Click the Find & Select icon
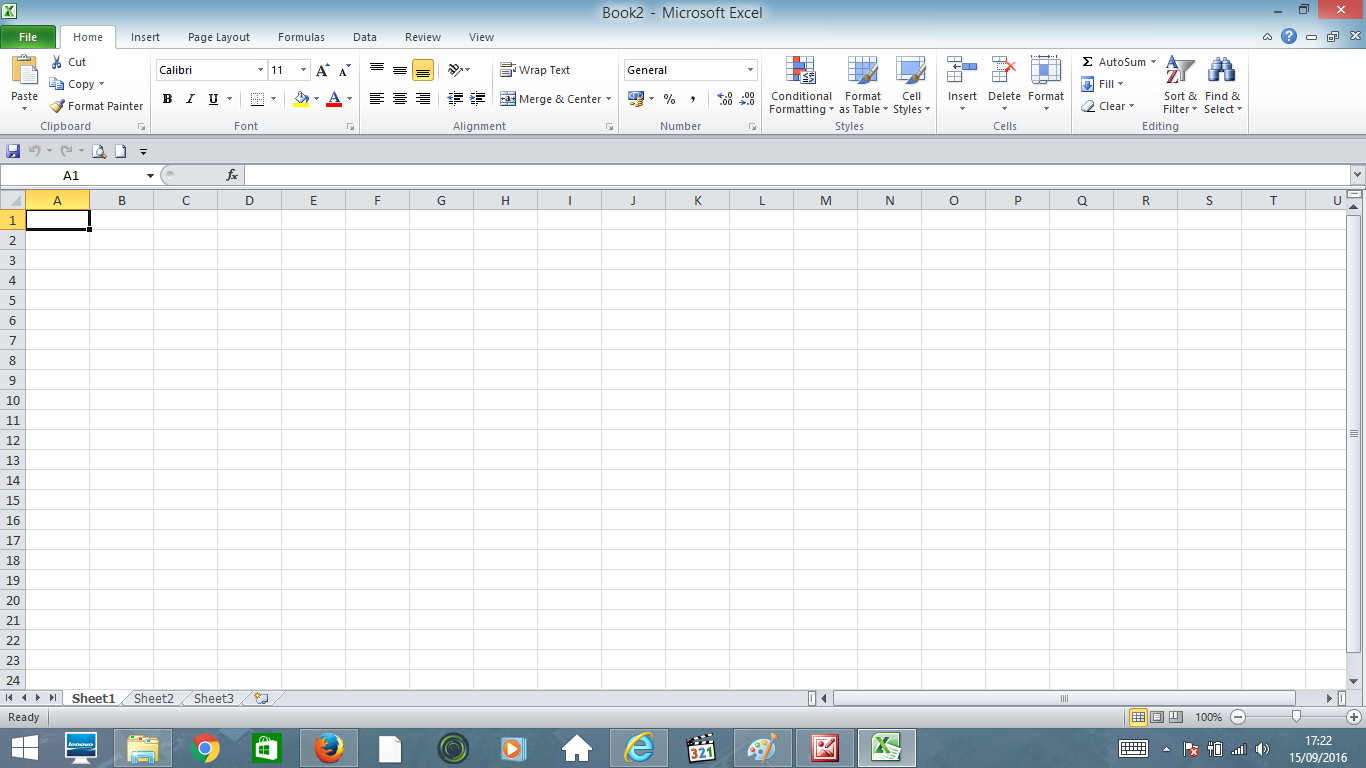 click(1222, 86)
